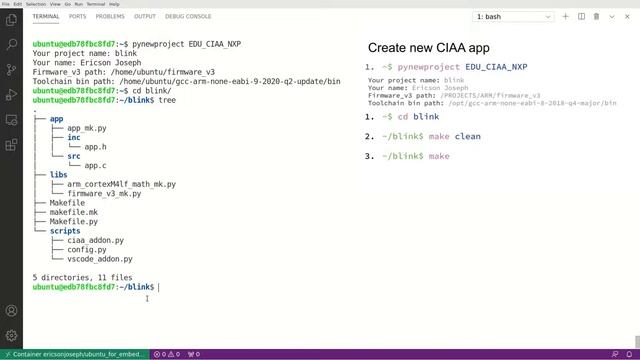Click 'app.h' in tree output
Viewport: 640px width, 360px height.
pos(96,147)
